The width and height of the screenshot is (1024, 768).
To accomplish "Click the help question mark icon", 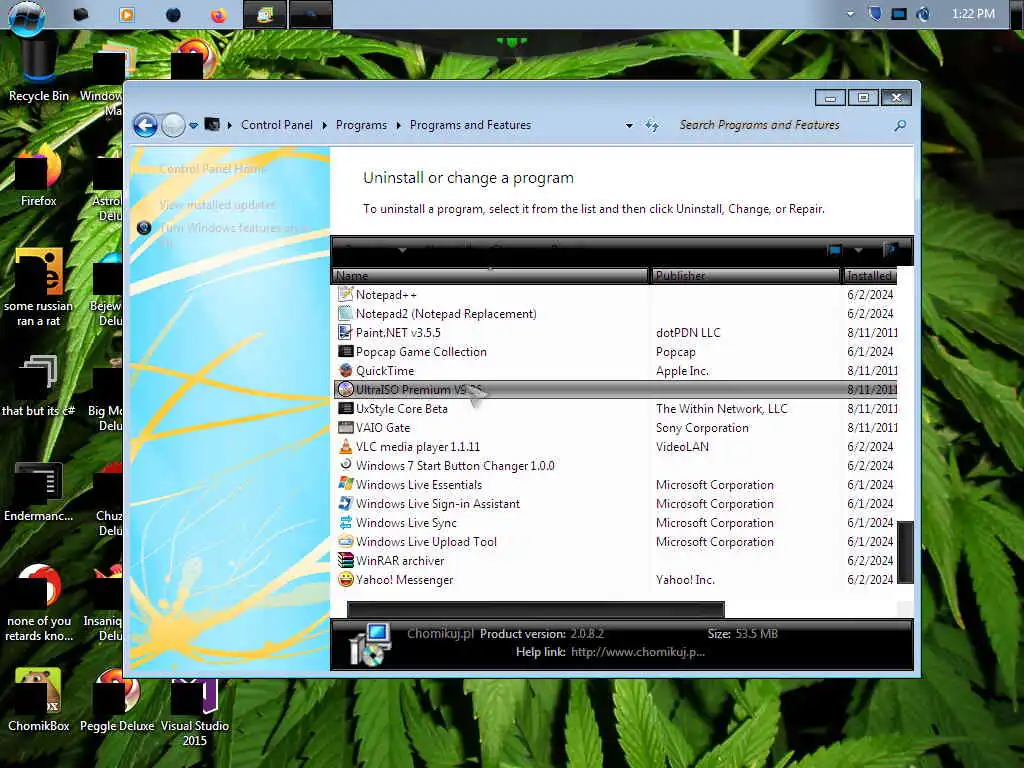I will click(x=890, y=250).
